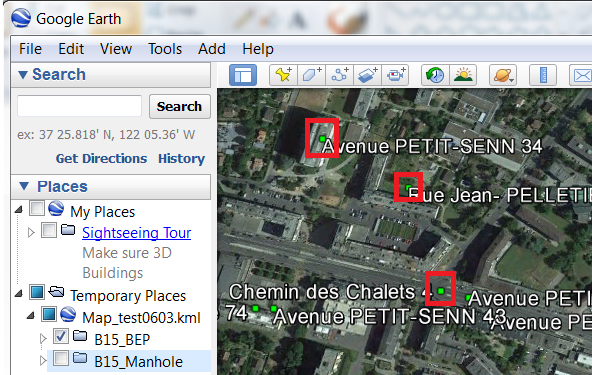The height and width of the screenshot is (375, 592).
Task: Add a placemark with the pushpin icon
Action: tap(284, 75)
